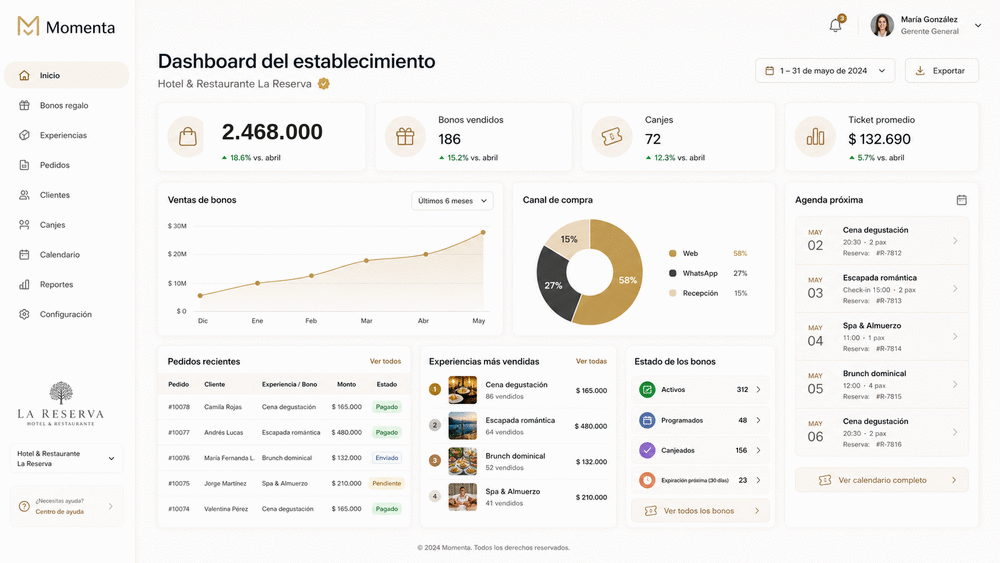The width and height of the screenshot is (1000, 563).
Task: Open the calendar icon in Agenda próxima
Action: pyautogui.click(x=962, y=200)
